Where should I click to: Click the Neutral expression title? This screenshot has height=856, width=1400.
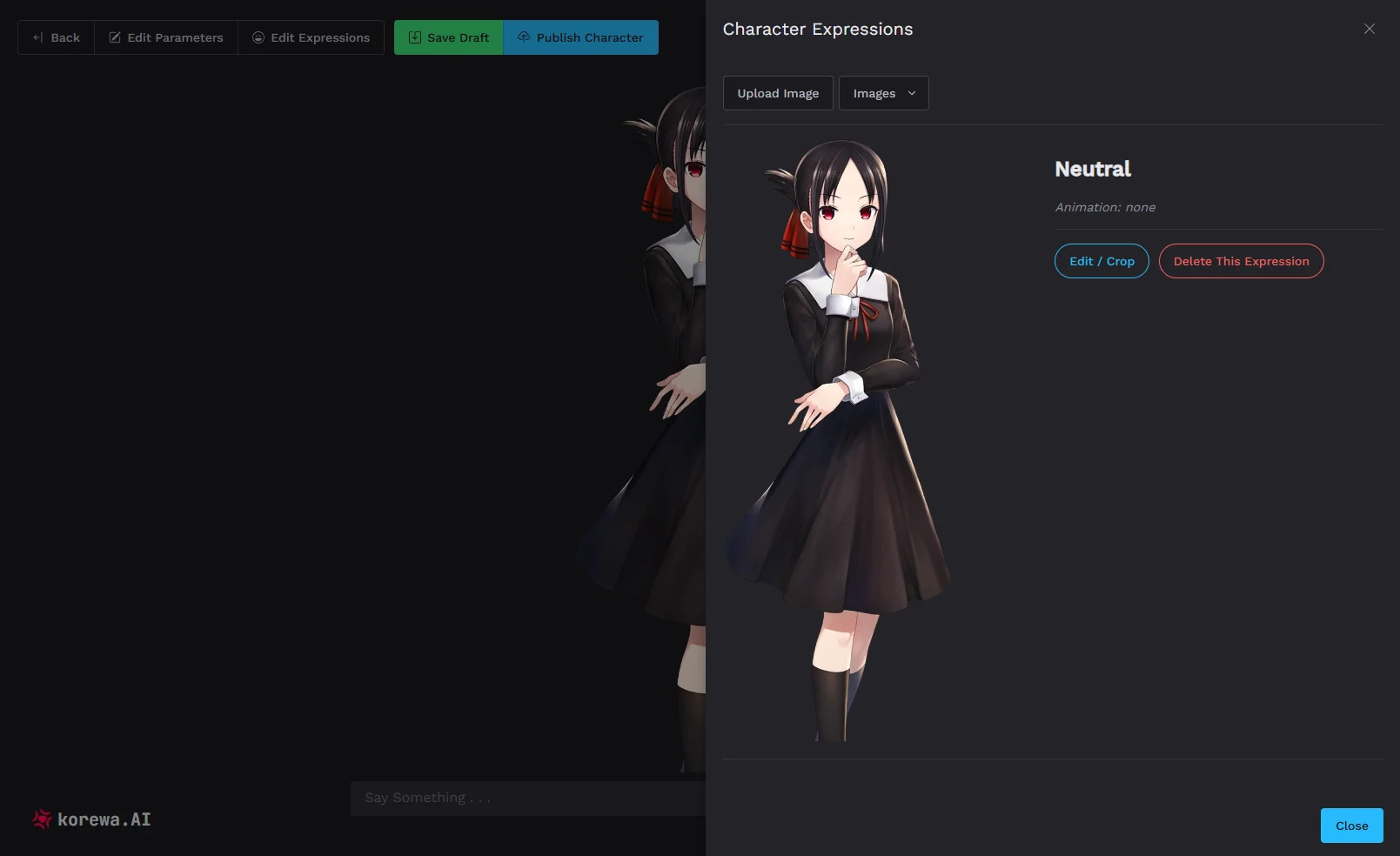coord(1092,169)
